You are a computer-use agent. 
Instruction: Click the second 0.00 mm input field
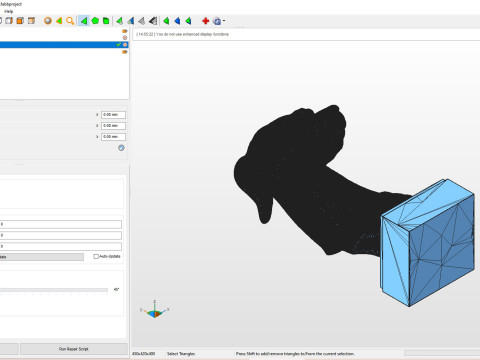pos(113,126)
